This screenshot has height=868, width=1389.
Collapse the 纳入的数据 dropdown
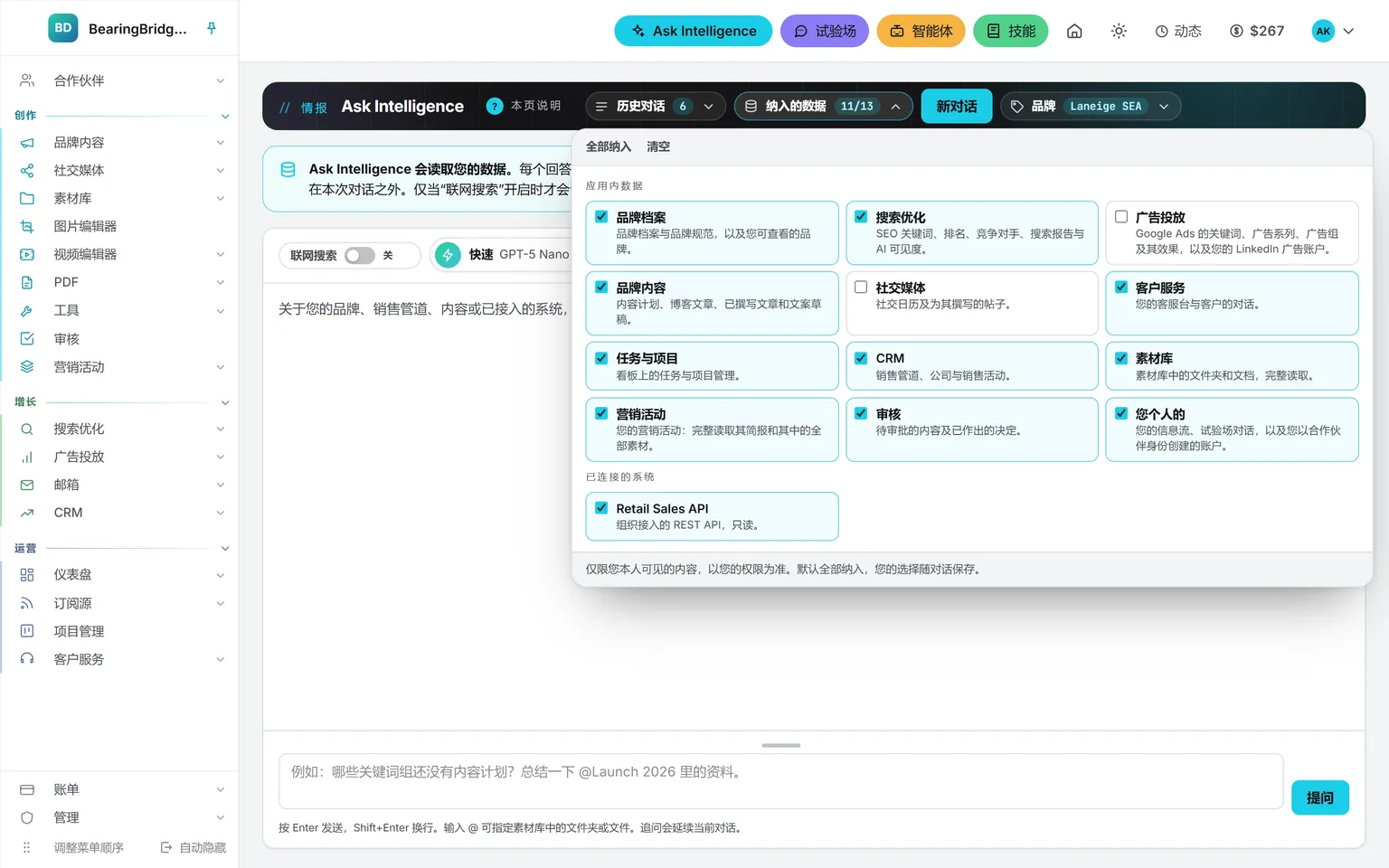[824, 107]
